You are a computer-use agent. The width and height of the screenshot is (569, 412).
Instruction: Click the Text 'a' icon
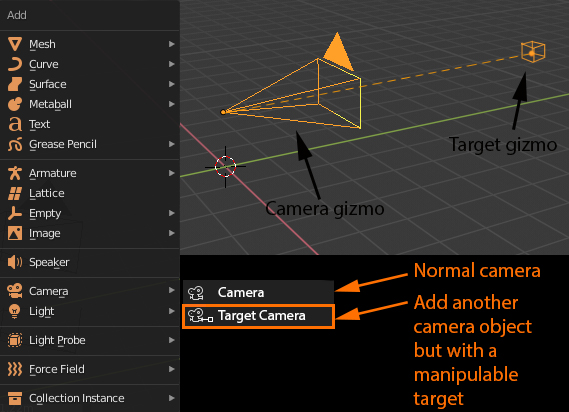tap(15, 124)
